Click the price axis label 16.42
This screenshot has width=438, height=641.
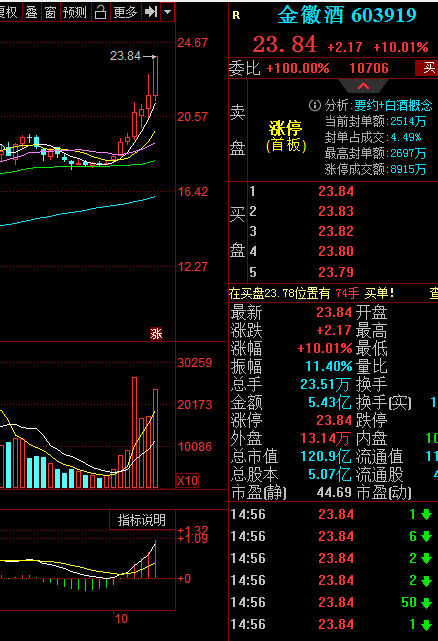click(x=193, y=191)
